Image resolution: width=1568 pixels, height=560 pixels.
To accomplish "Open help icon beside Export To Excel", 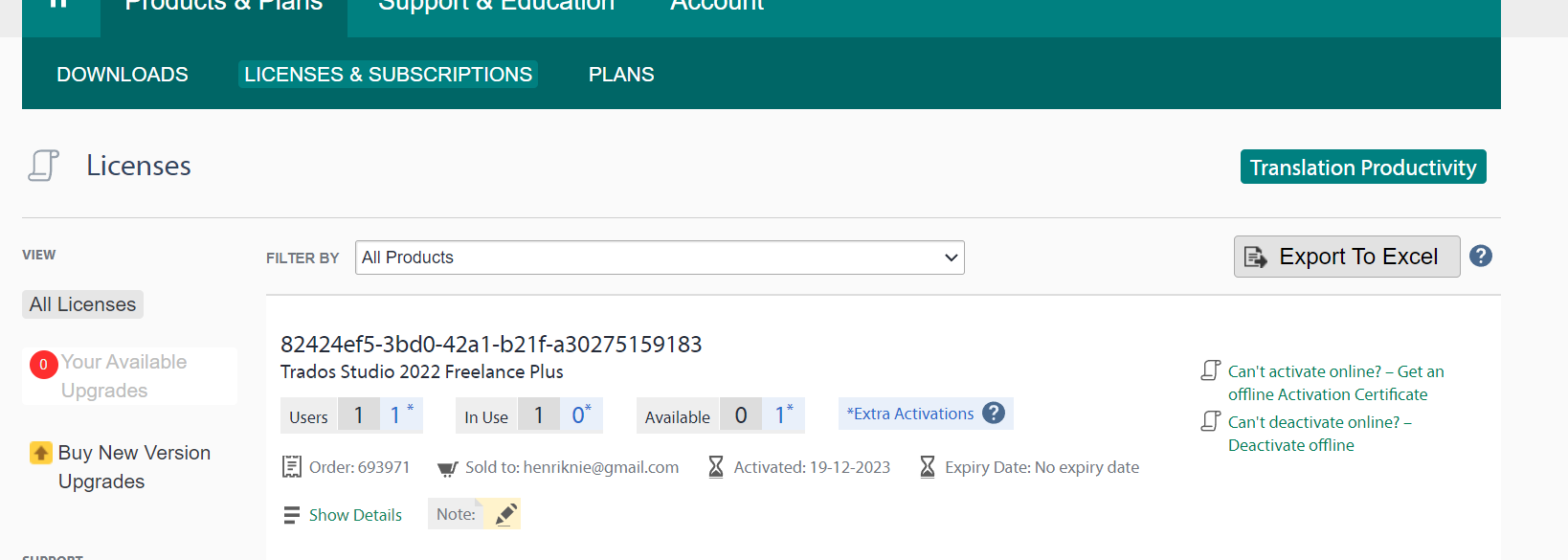I will 1481,256.
